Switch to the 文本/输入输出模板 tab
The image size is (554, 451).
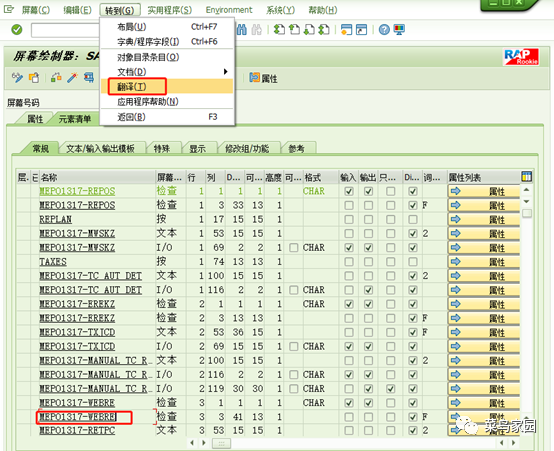[101, 149]
